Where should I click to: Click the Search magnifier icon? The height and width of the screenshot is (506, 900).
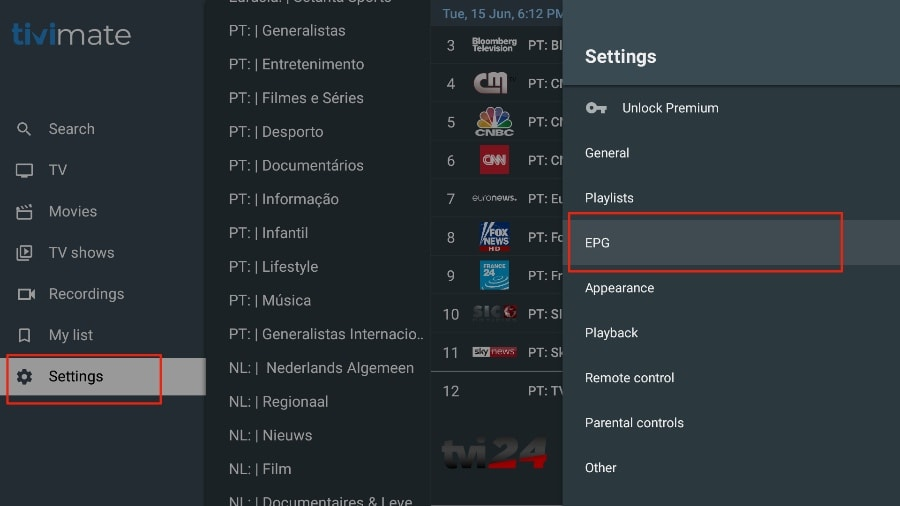tap(25, 129)
